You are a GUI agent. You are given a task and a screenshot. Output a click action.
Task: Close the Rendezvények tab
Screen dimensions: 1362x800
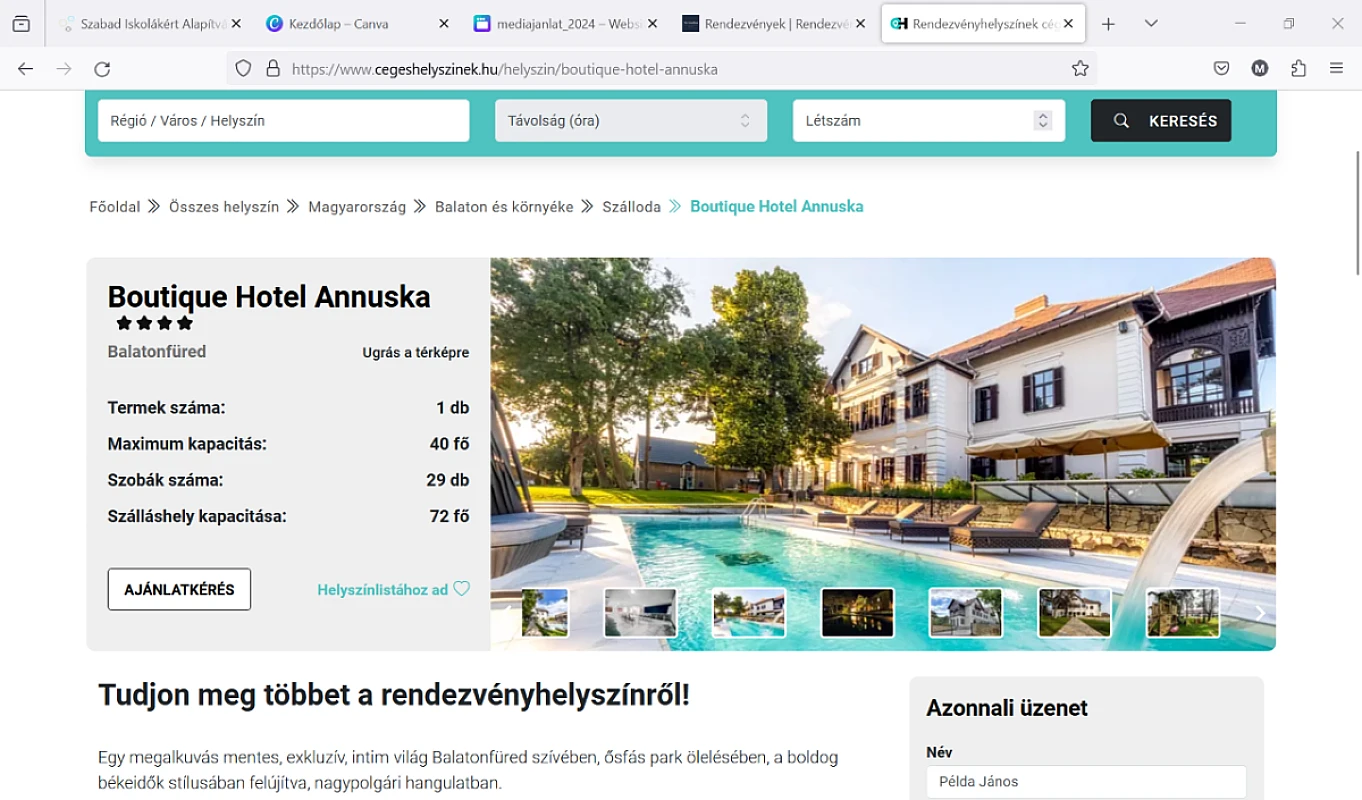(x=860, y=24)
